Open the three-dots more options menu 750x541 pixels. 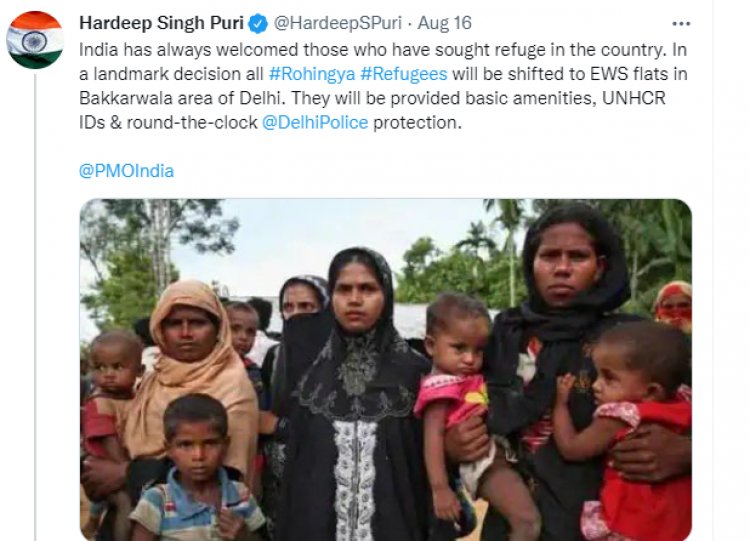681,23
